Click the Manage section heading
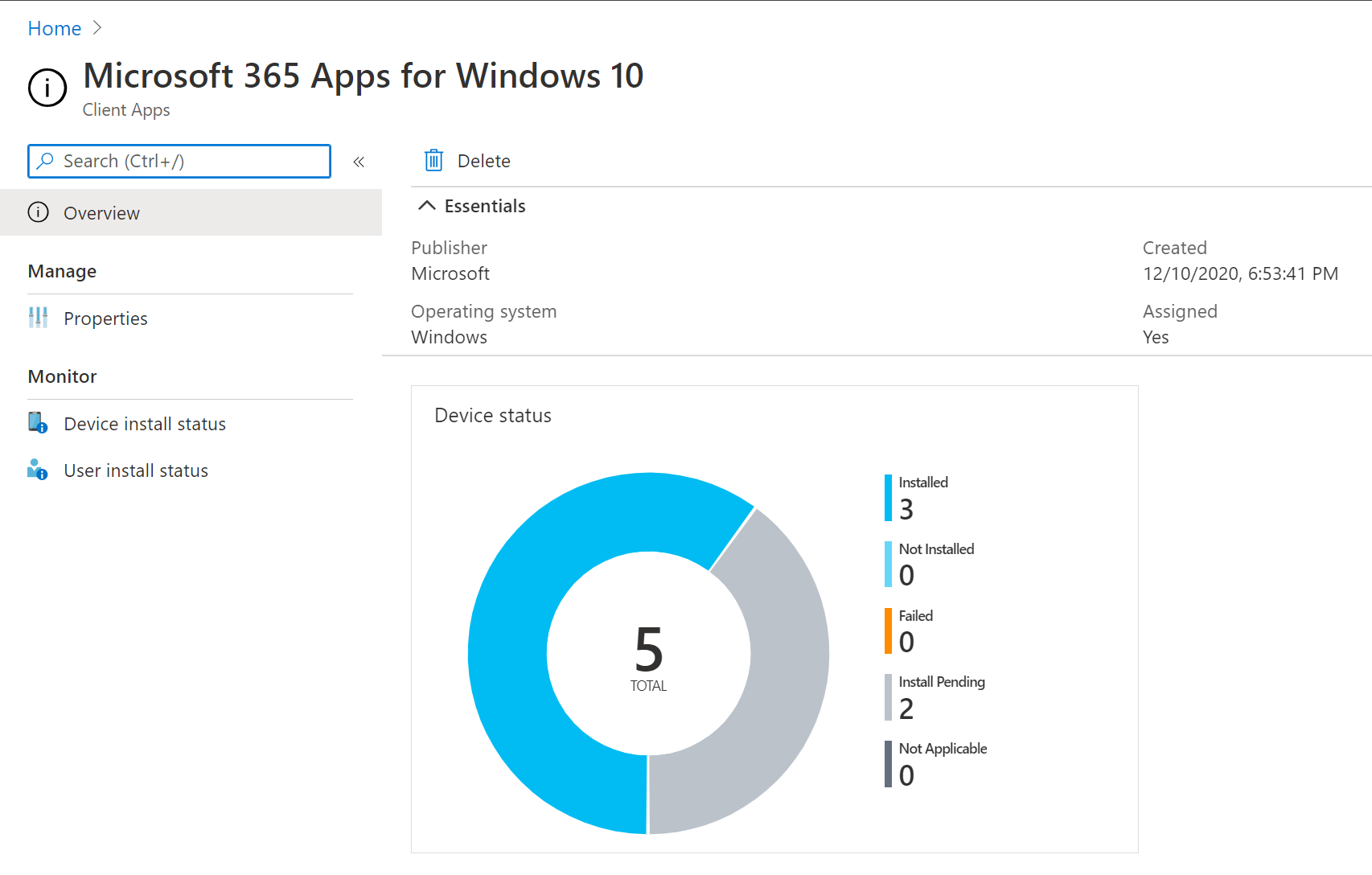The image size is (1372, 875). click(x=62, y=271)
